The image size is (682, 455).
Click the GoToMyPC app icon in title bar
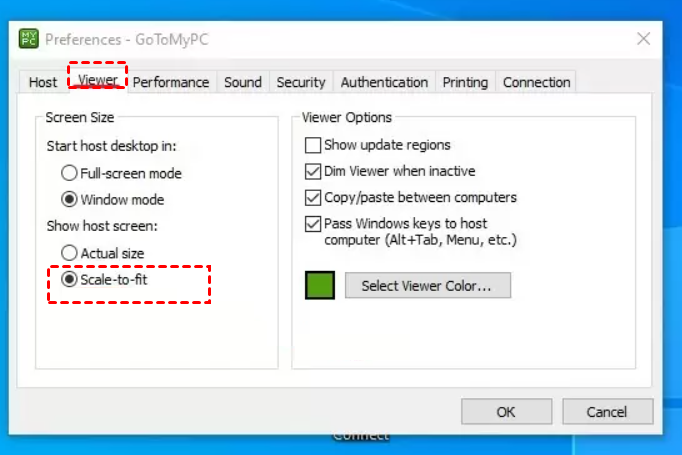pyautogui.click(x=29, y=39)
